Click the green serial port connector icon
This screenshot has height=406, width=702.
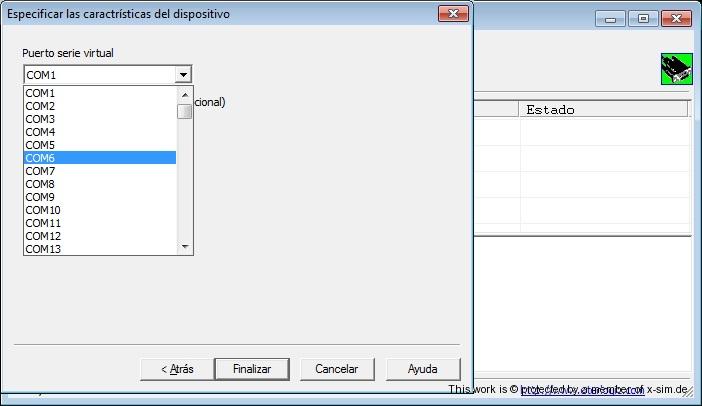(x=676, y=69)
